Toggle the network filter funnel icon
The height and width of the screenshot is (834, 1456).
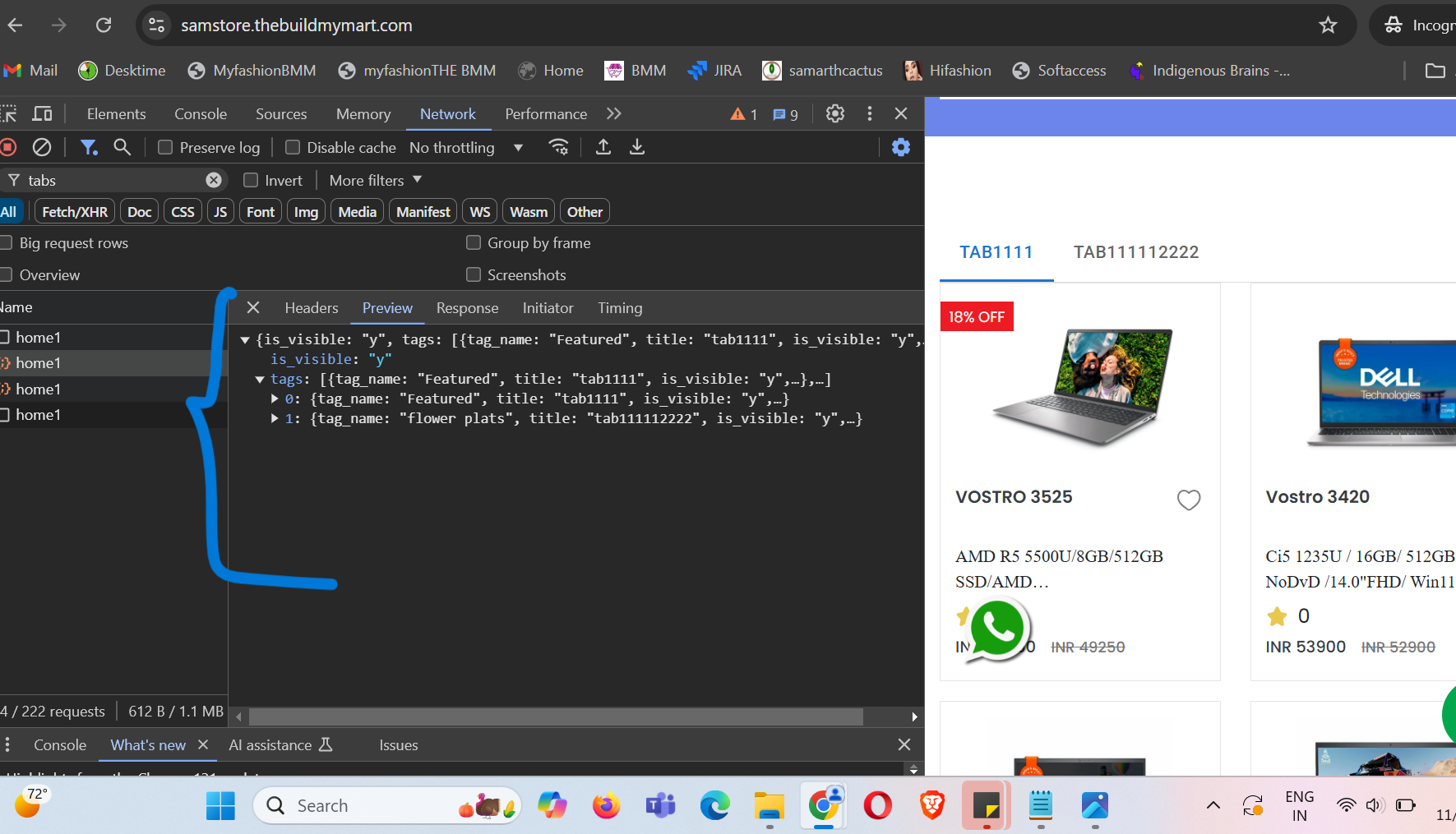pyautogui.click(x=89, y=147)
